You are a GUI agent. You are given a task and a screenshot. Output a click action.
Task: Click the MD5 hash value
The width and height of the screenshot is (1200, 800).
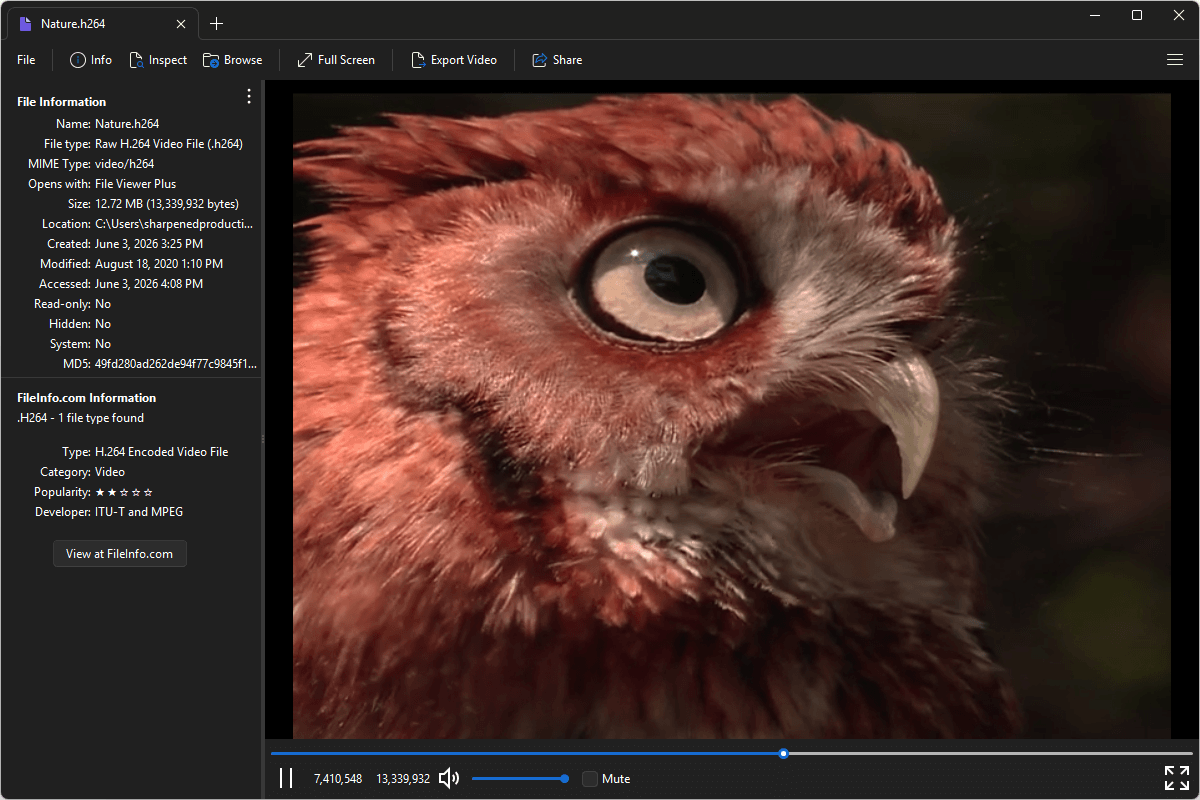175,364
